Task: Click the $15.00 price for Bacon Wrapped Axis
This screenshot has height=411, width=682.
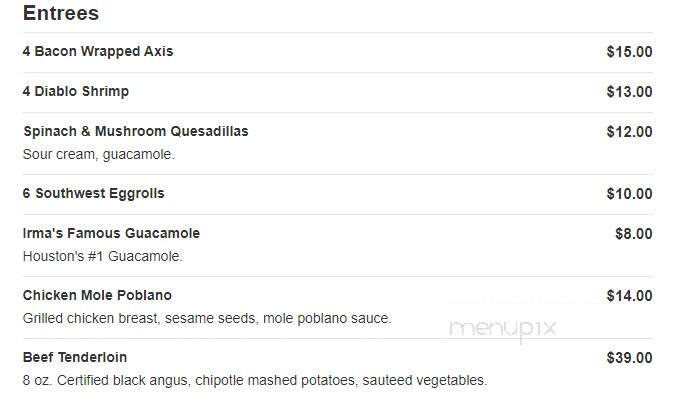Action: coord(629,52)
